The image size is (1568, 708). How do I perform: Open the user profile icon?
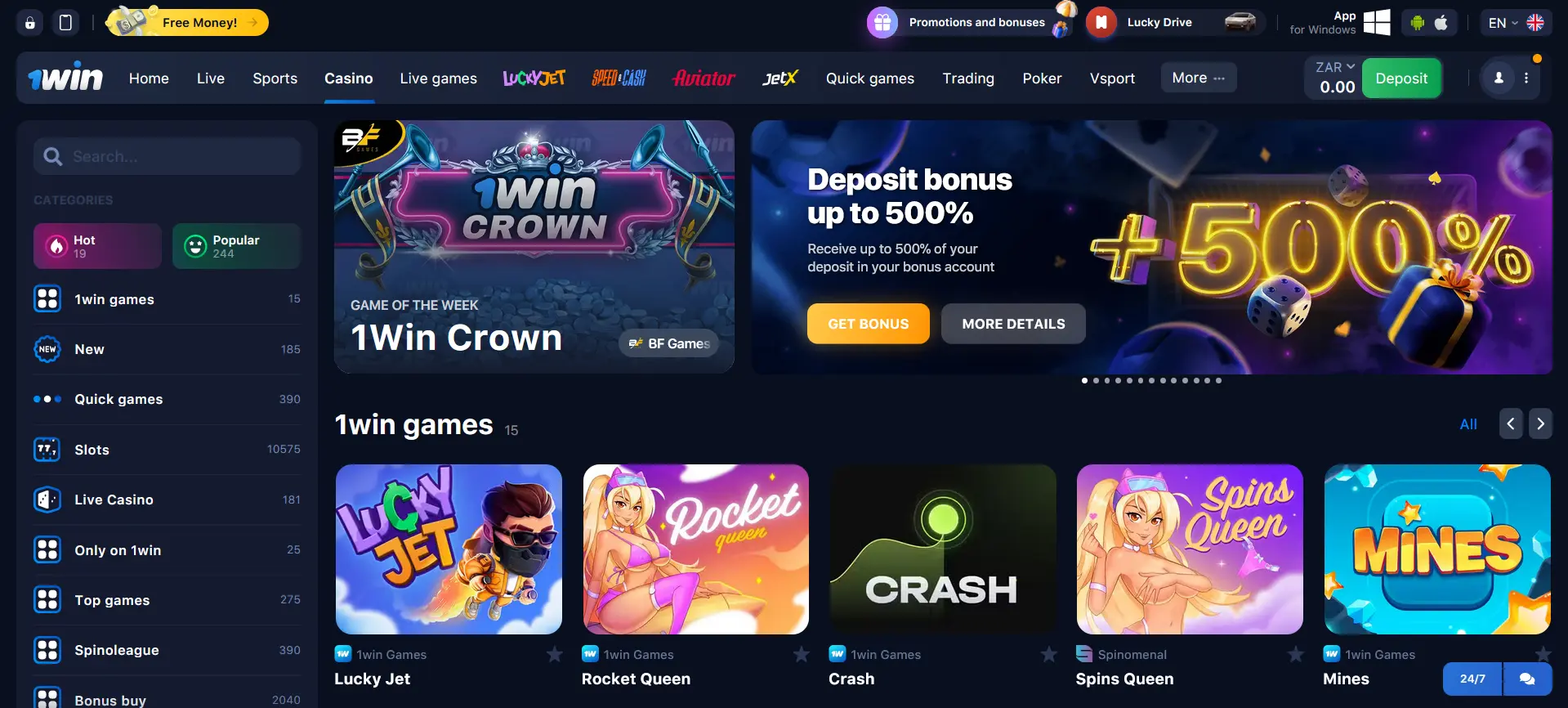click(x=1499, y=78)
